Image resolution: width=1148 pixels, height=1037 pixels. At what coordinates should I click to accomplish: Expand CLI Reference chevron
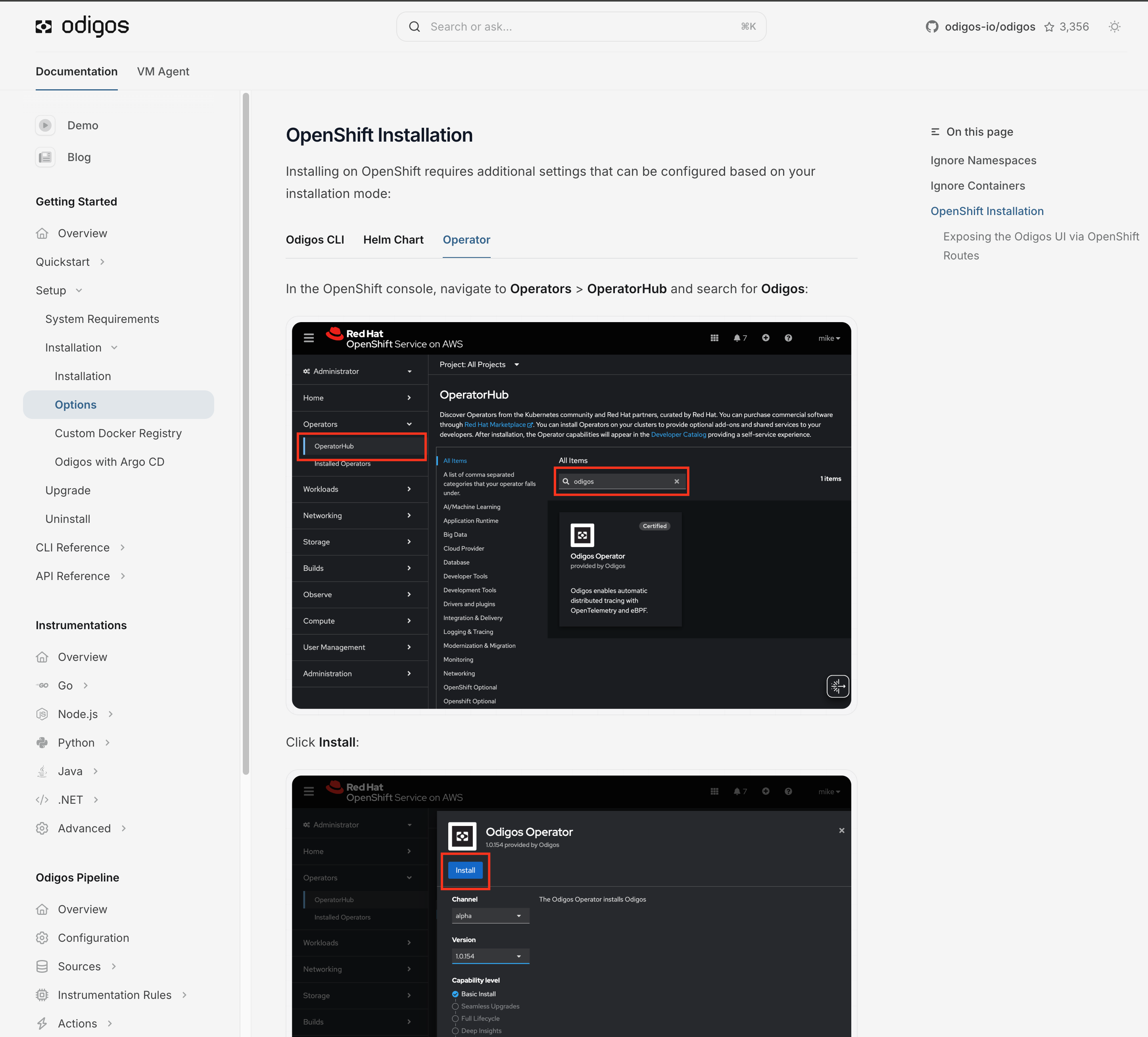pos(123,547)
